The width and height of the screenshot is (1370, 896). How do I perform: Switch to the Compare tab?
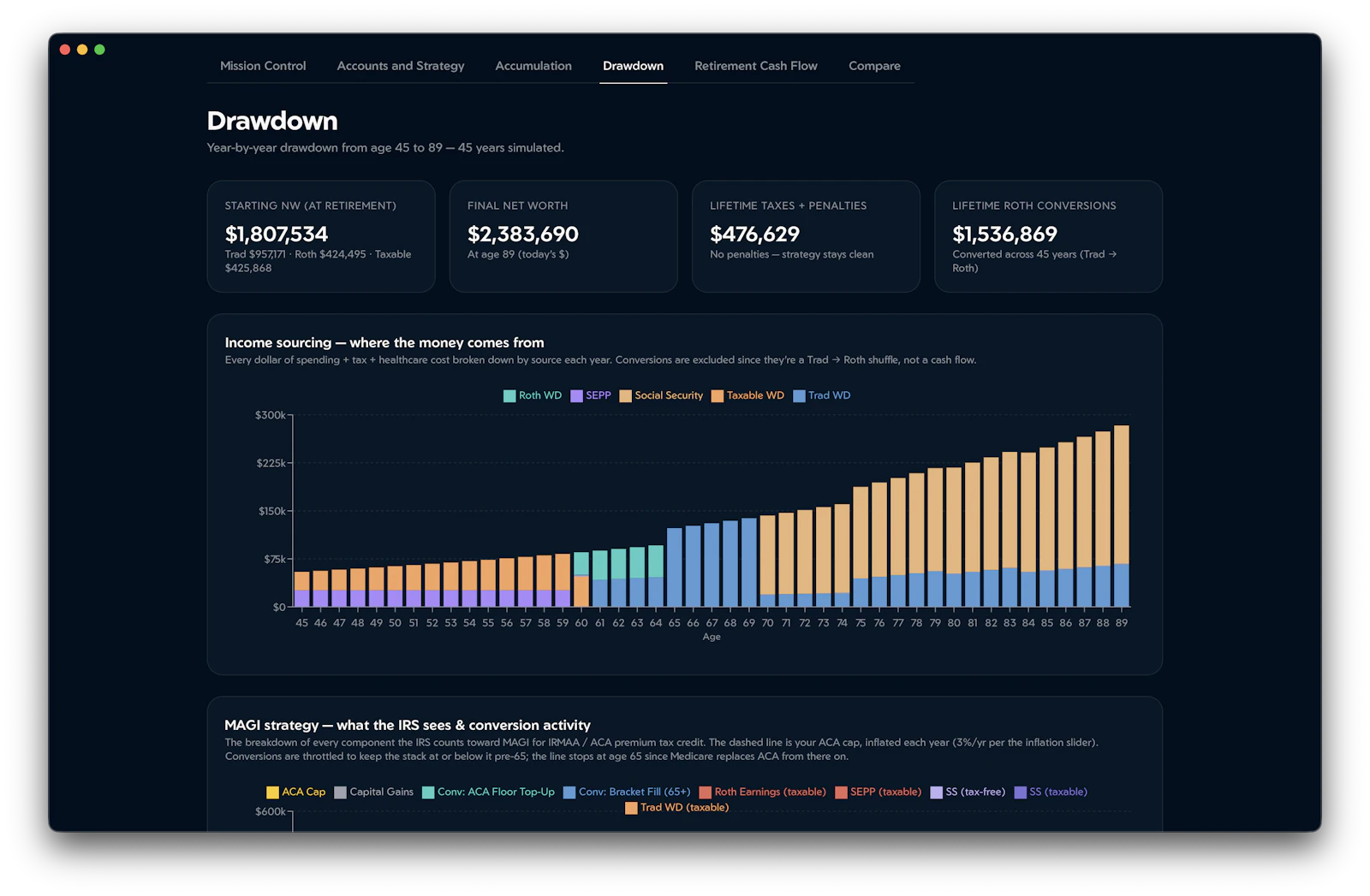[x=874, y=66]
